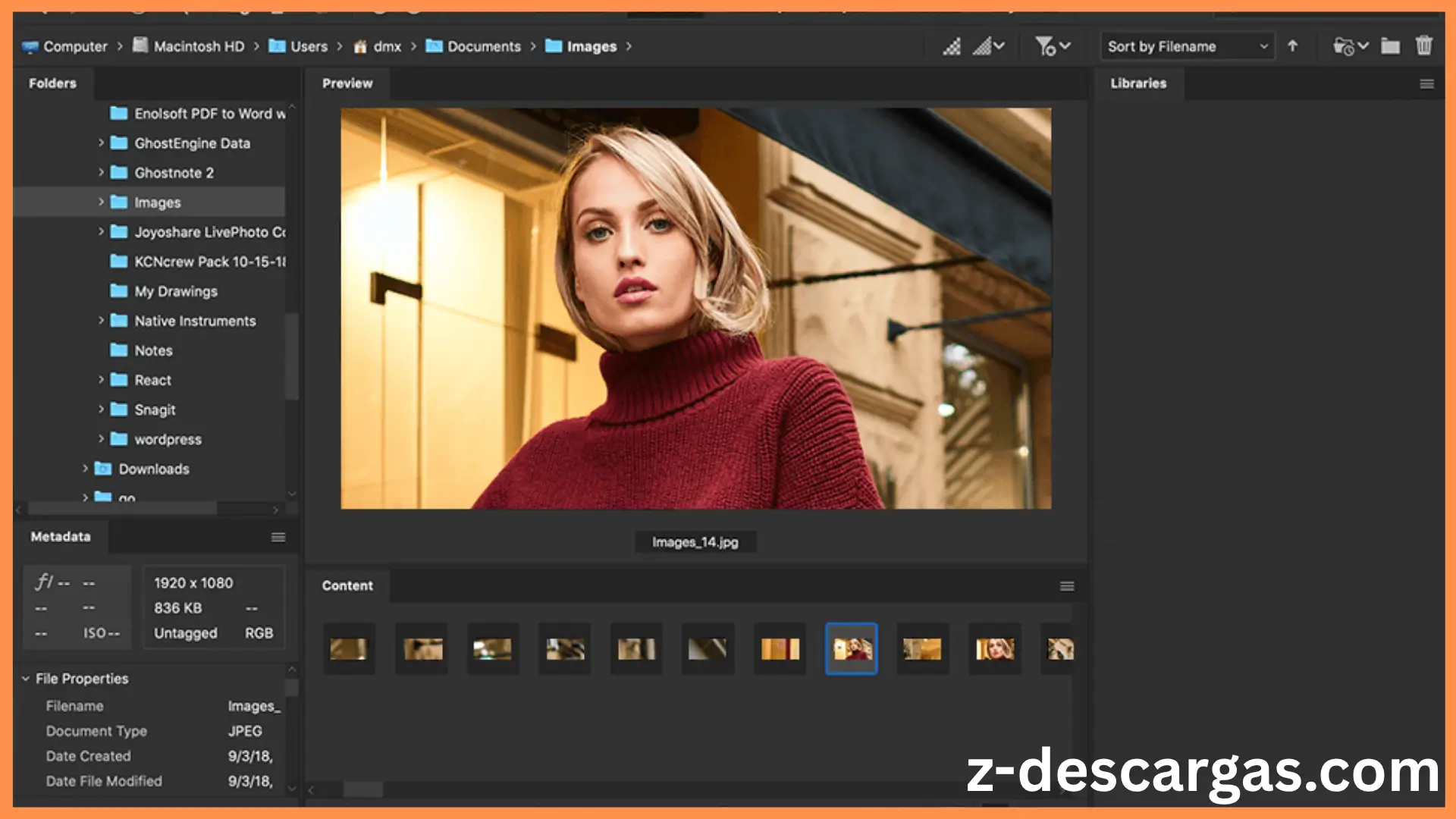The image size is (1456, 819).
Task: Select the Enolsoft PDF to Word folder
Action: (x=197, y=114)
